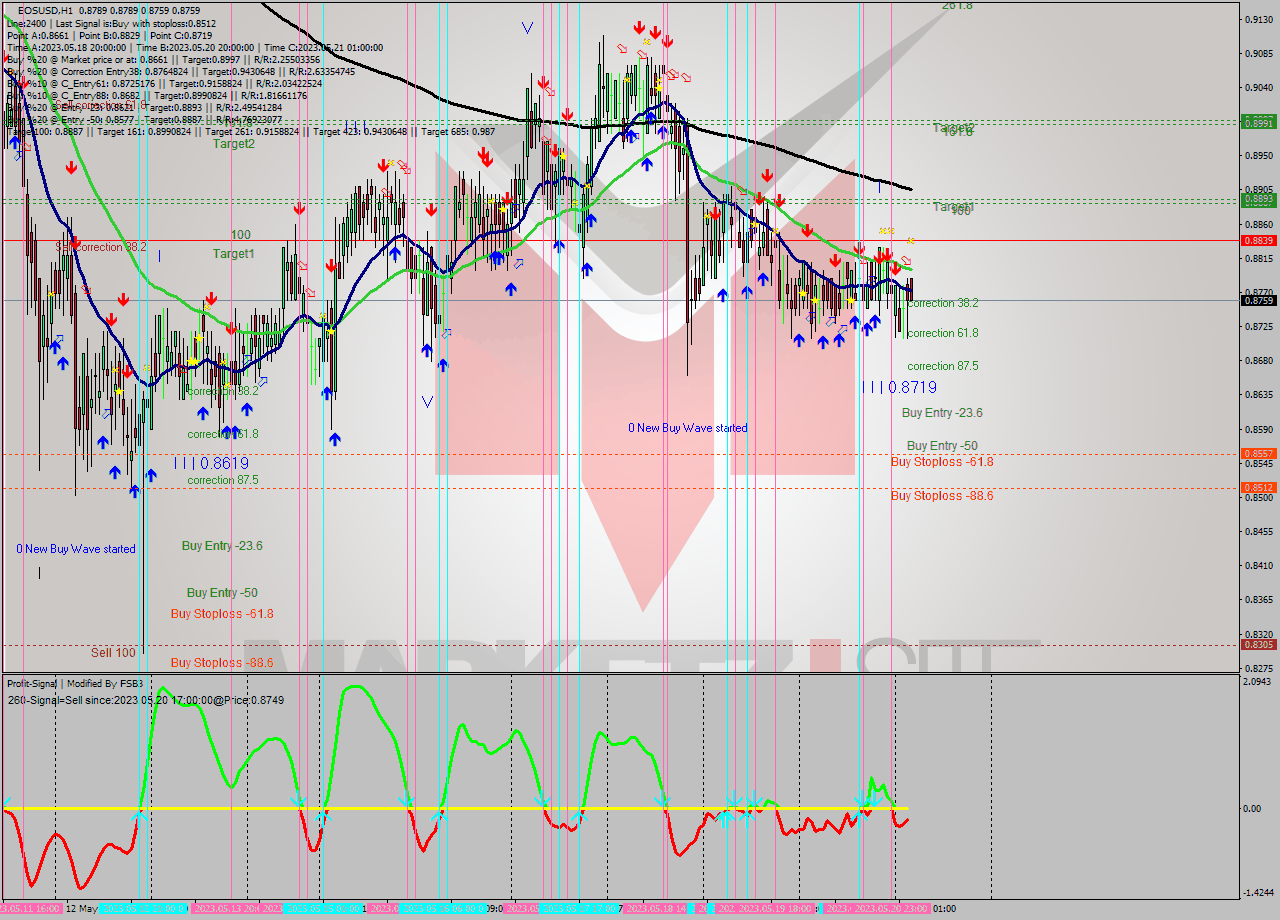1280x920 pixels.
Task: Click the orange 0.8557 price tag
Action: coord(1258,454)
